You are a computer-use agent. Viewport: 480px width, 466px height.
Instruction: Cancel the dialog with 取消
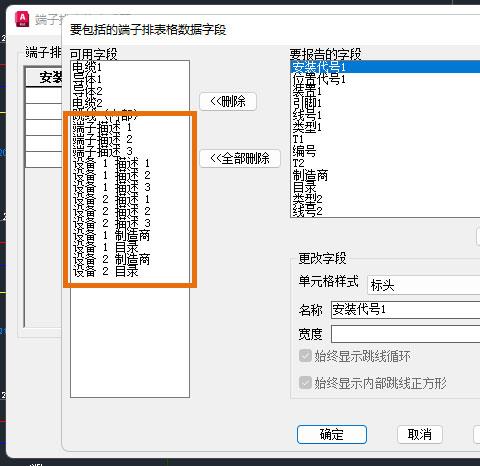point(420,434)
